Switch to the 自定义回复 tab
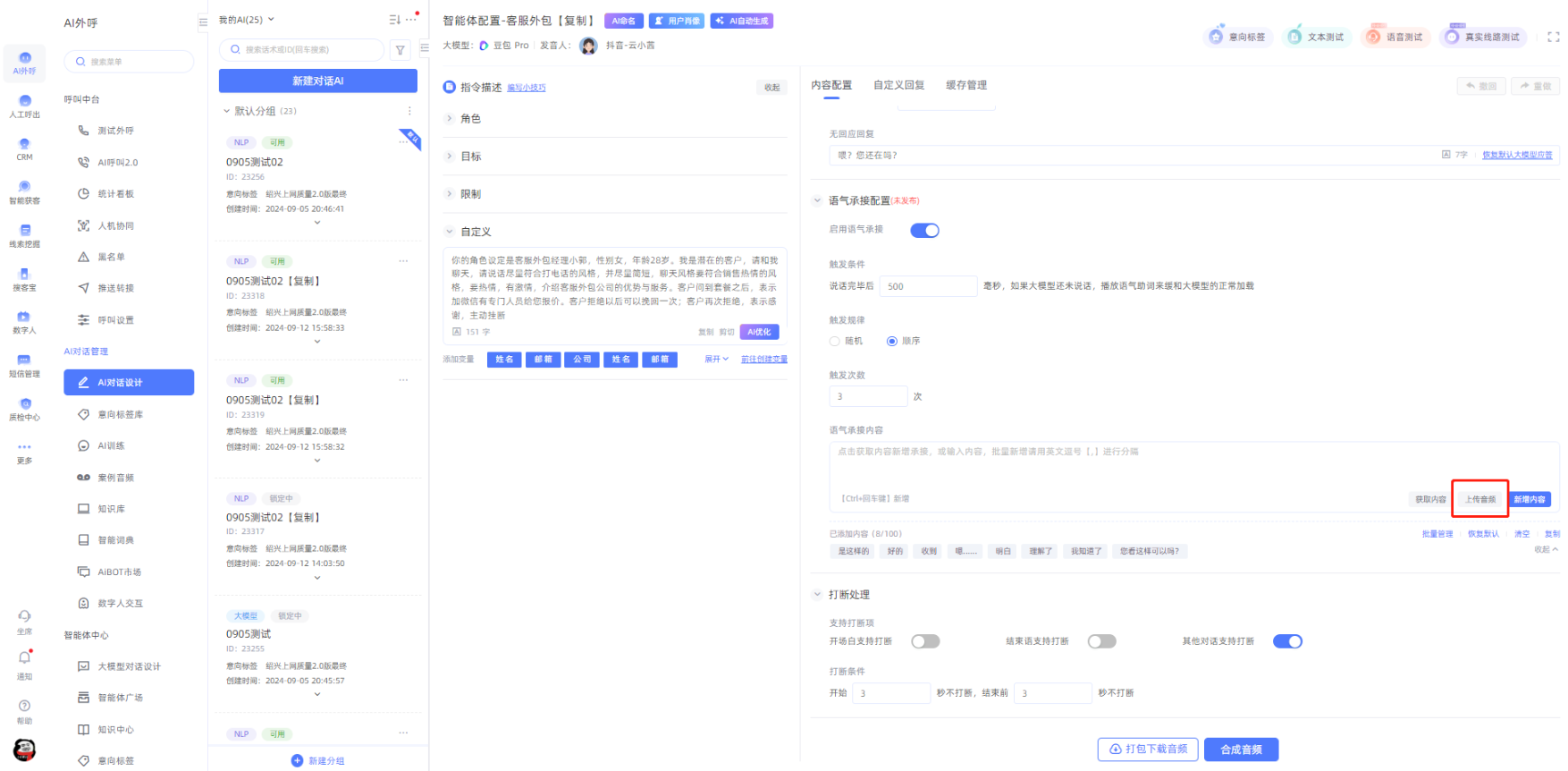The image size is (1568, 771). (x=898, y=85)
